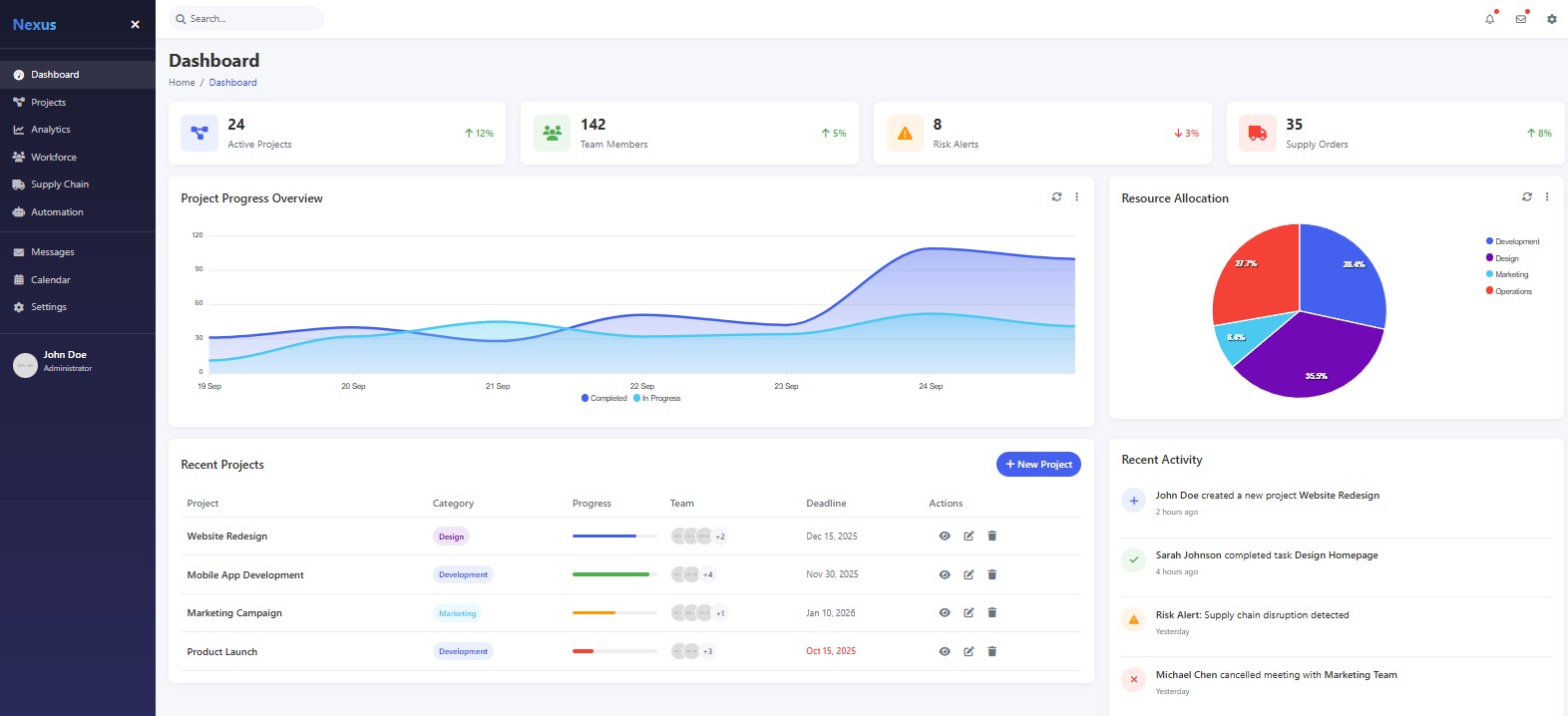View the Website Redesign project details
This screenshot has width=1568, height=716.
tap(945, 537)
